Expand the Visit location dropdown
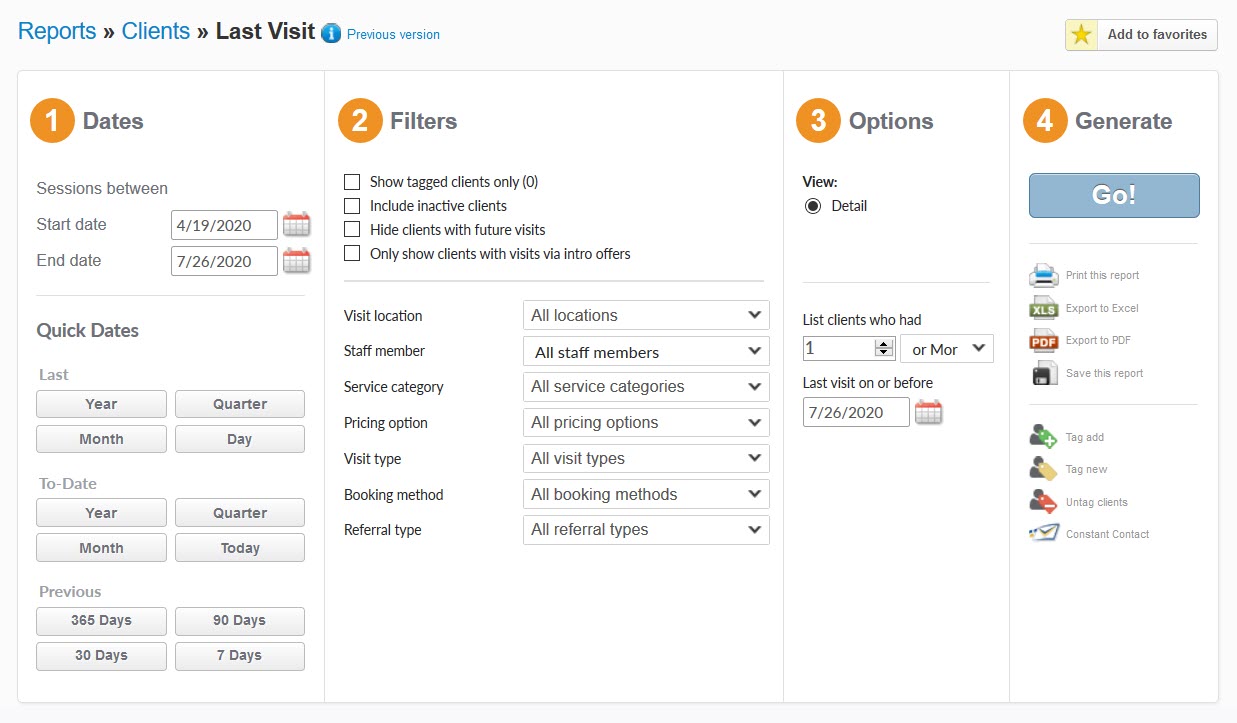Image resolution: width=1237 pixels, height=723 pixels. (646, 315)
